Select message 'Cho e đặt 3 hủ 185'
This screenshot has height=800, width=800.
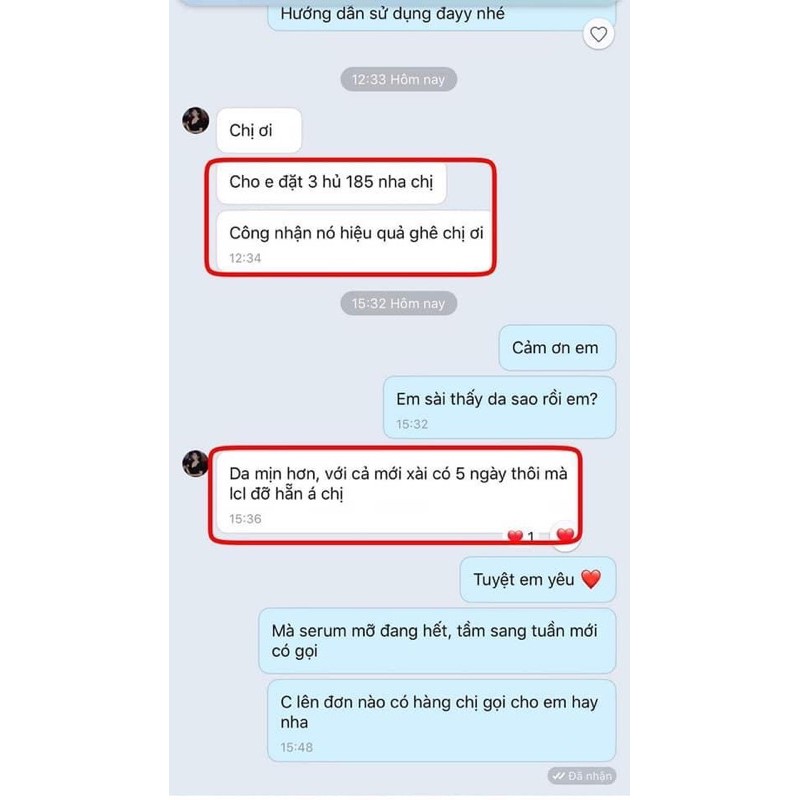click(x=331, y=182)
